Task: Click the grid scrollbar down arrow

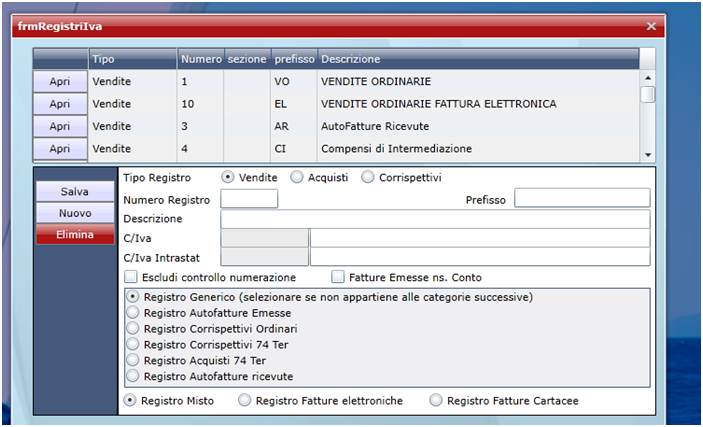Action: click(648, 155)
